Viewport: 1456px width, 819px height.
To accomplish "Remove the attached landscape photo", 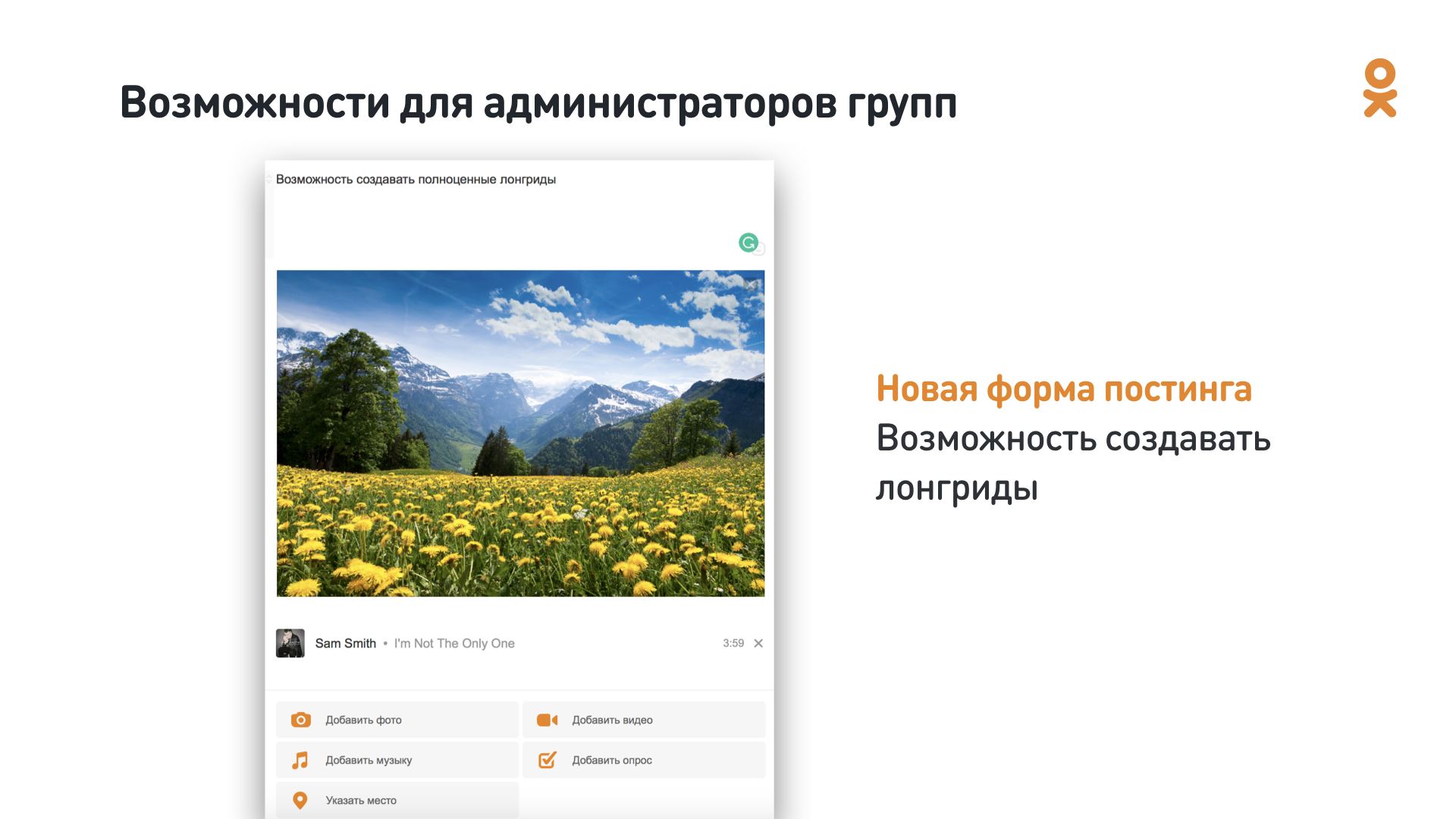I will click(752, 285).
